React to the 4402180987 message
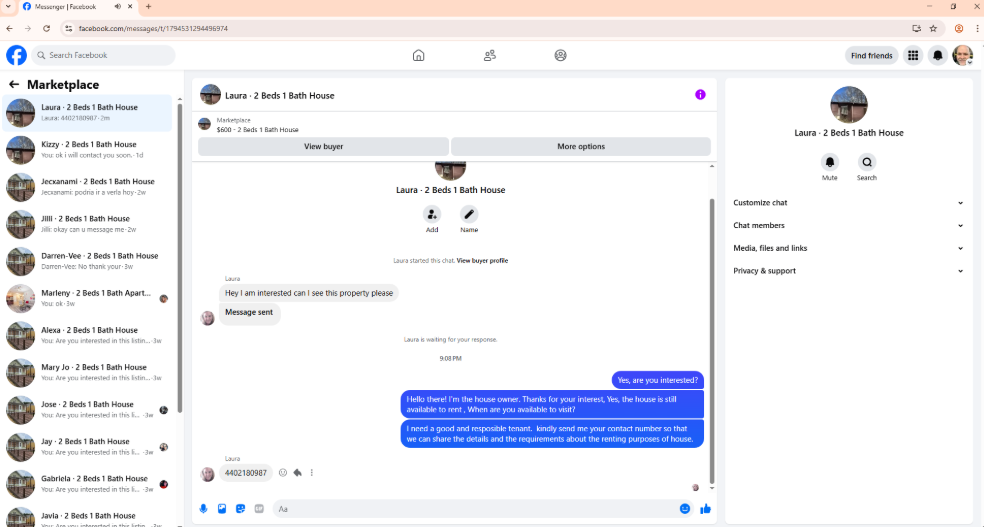Screen dimensions: 984x527 coord(283,472)
